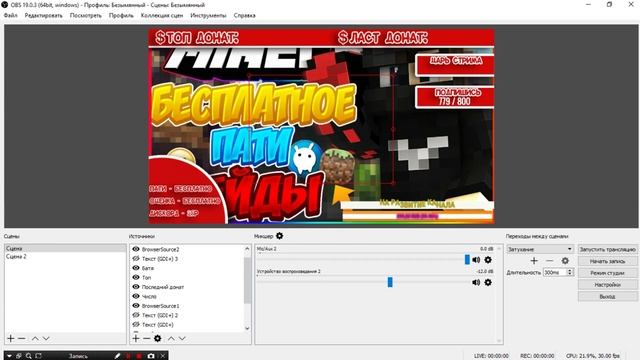640x360 pixels.
Task: Move the selected scene down
Action: pyautogui.click(x=46, y=338)
